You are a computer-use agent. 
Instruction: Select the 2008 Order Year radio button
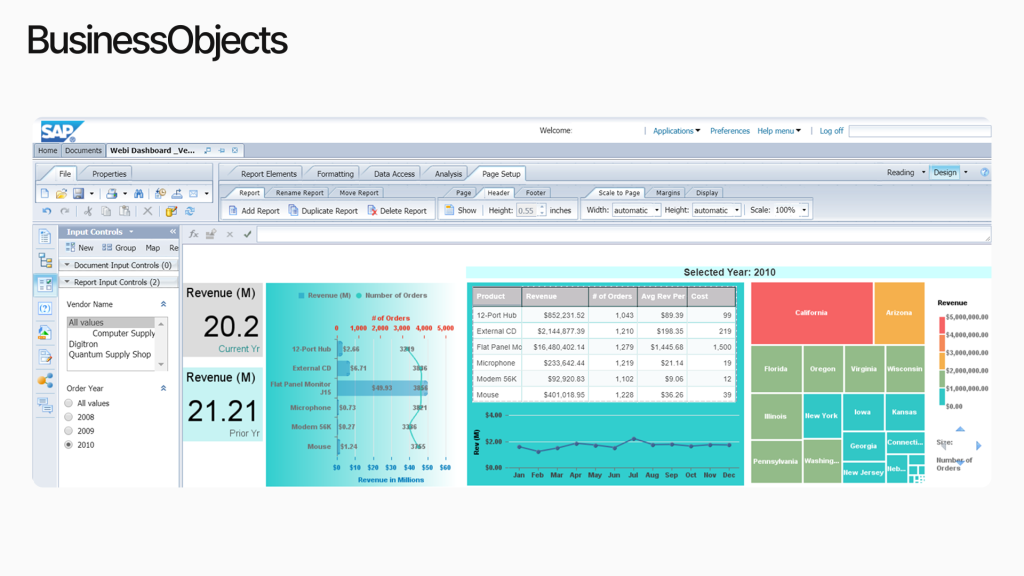click(69, 417)
